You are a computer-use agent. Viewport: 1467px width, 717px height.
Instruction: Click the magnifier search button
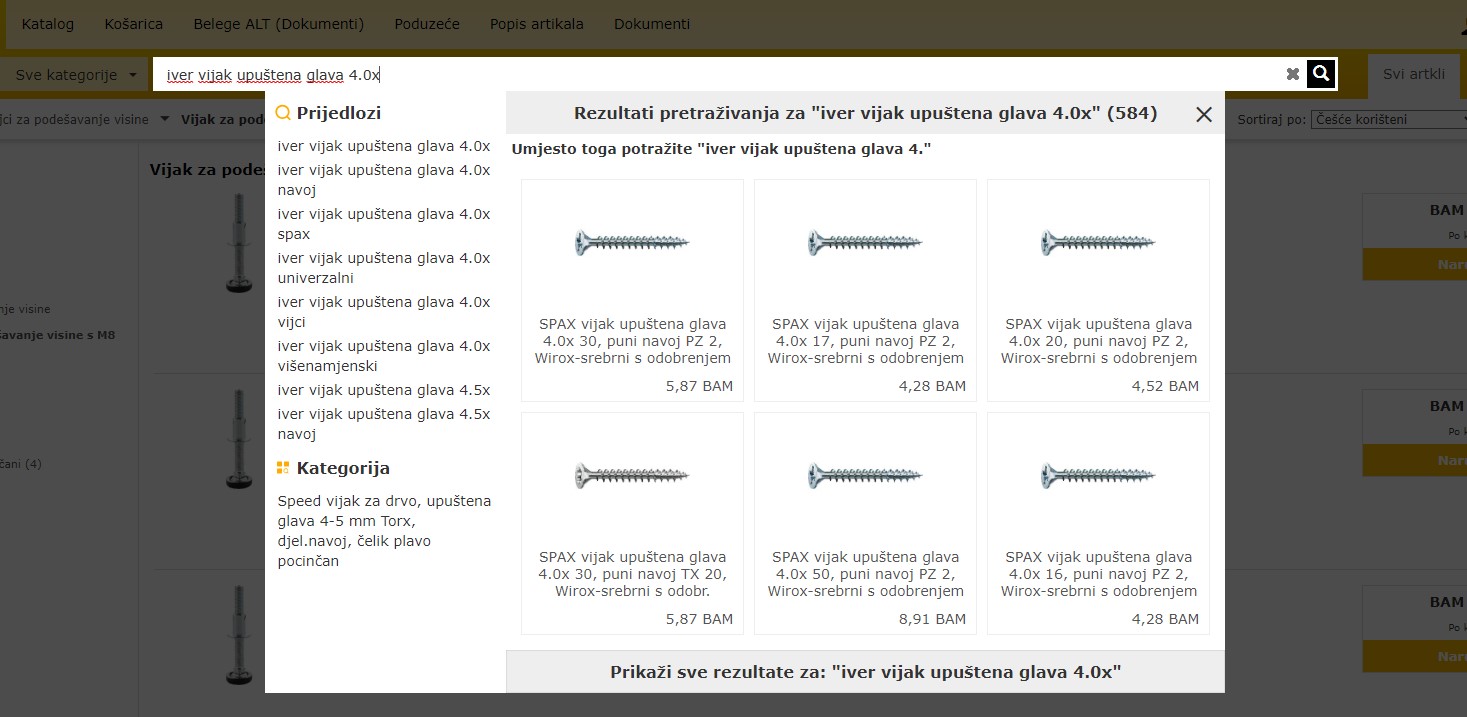click(x=1321, y=73)
